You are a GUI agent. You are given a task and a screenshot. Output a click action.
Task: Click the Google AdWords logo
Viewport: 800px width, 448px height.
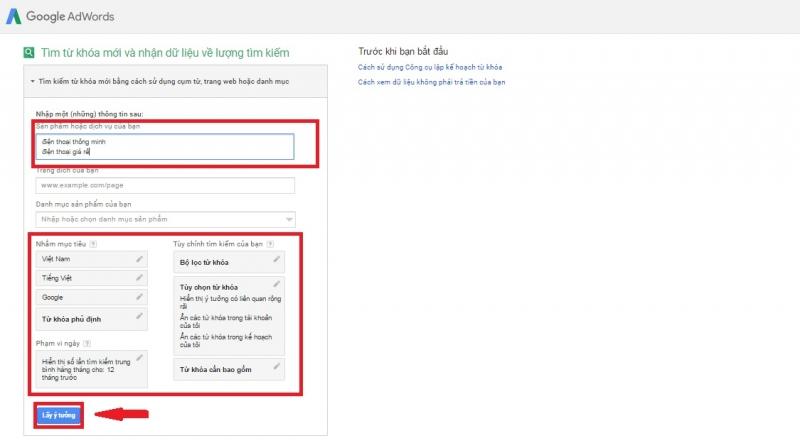[x=60, y=16]
